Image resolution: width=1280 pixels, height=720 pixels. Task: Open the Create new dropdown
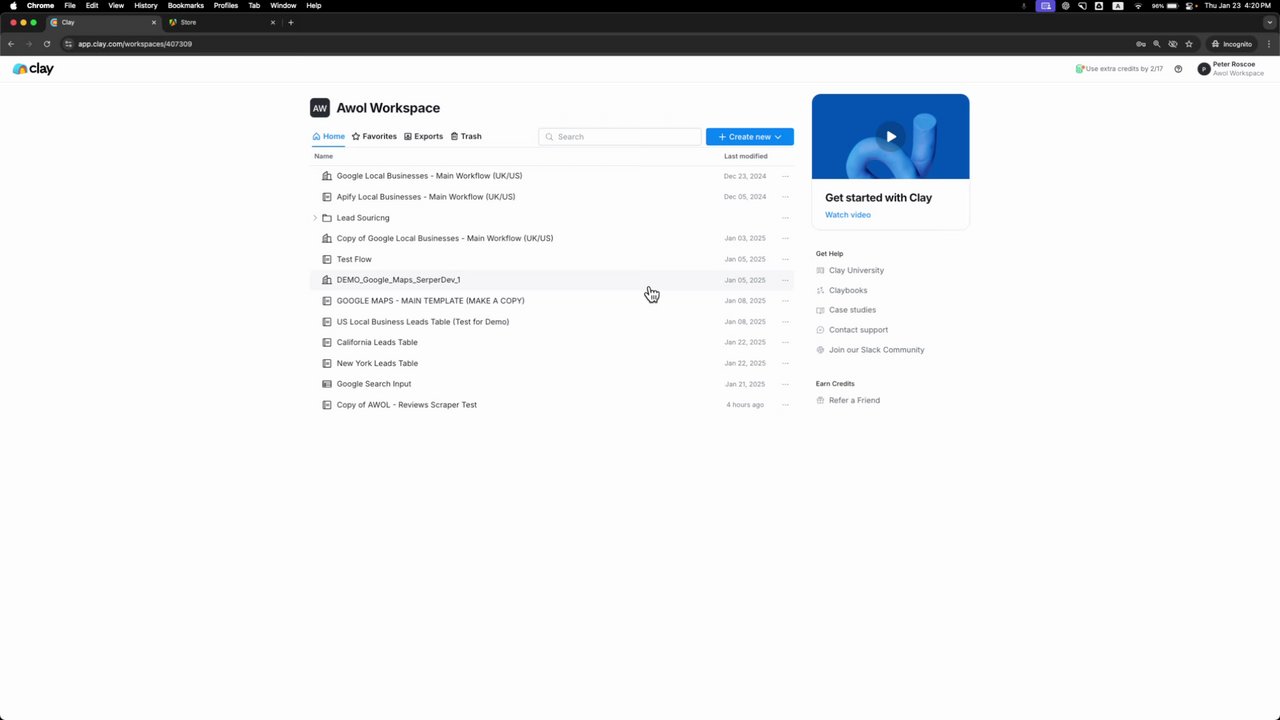[x=750, y=137]
